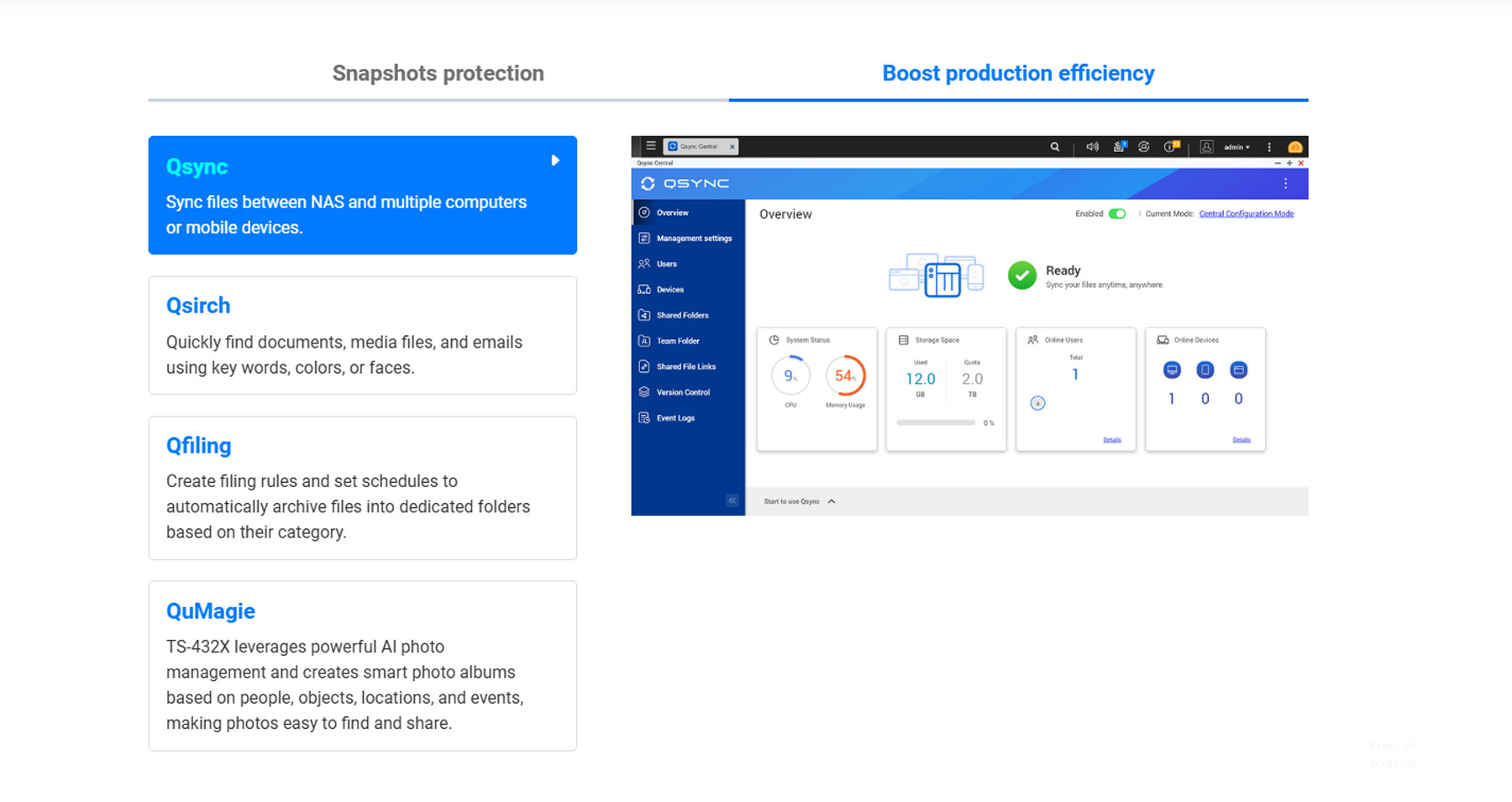
Task: Toggle the Enabled switch off
Action: pyautogui.click(x=1116, y=214)
